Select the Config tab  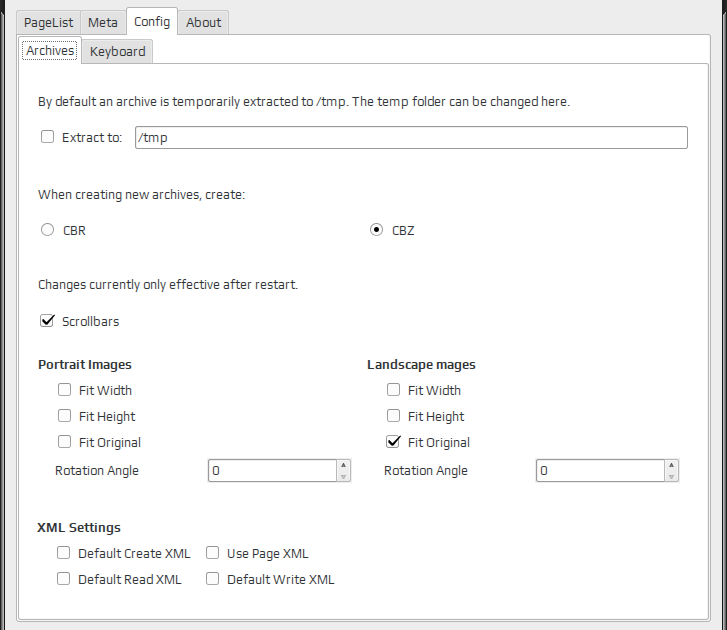[152, 21]
